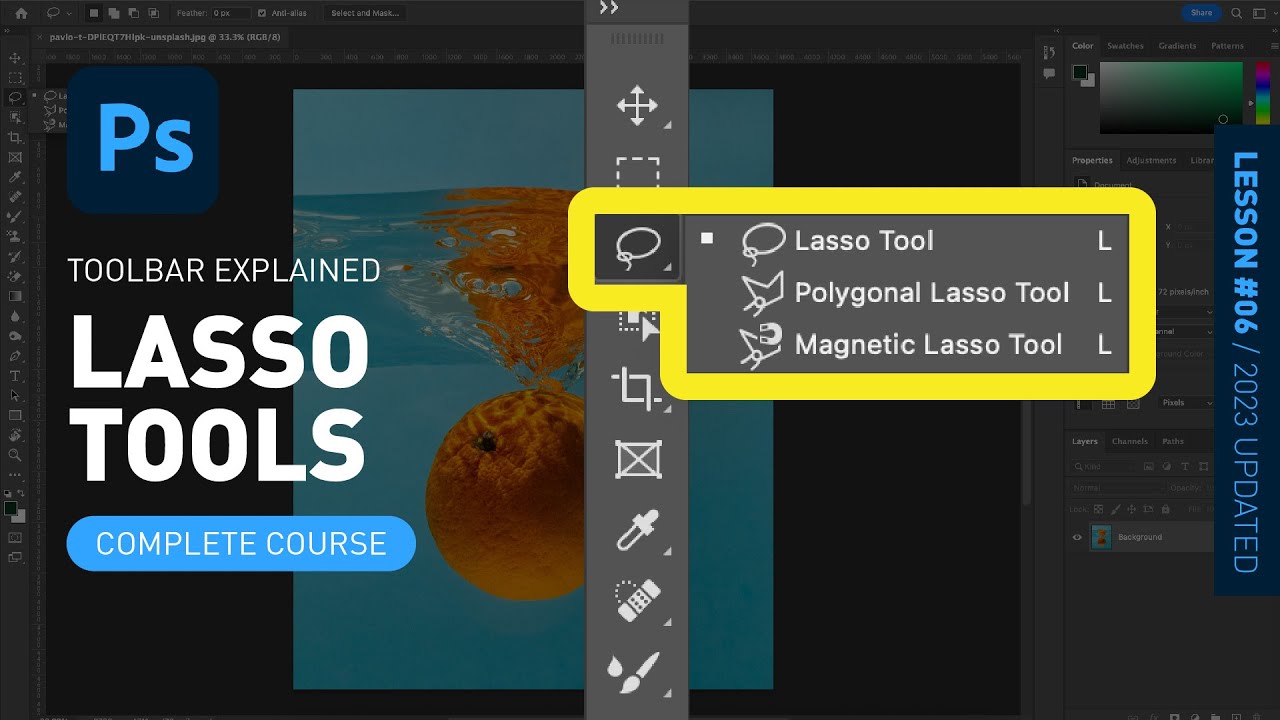This screenshot has height=720, width=1280.
Task: Select the Eraser tool in small left toolbar
Action: (x=15, y=276)
